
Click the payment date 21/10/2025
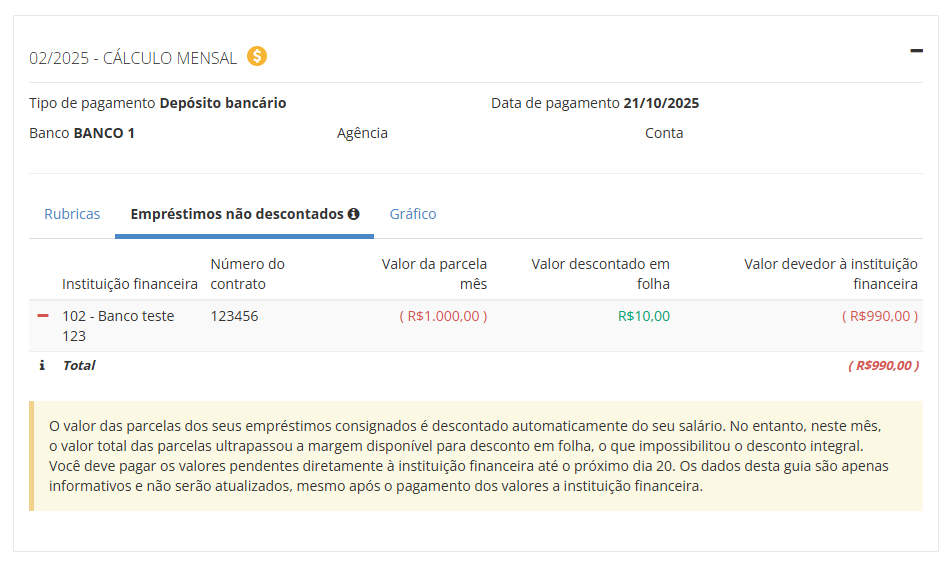661,103
